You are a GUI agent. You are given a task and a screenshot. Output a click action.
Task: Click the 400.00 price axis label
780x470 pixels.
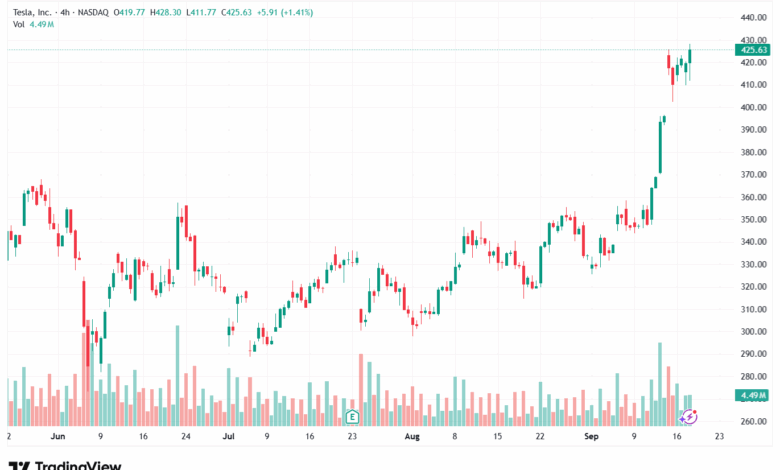[x=755, y=107]
